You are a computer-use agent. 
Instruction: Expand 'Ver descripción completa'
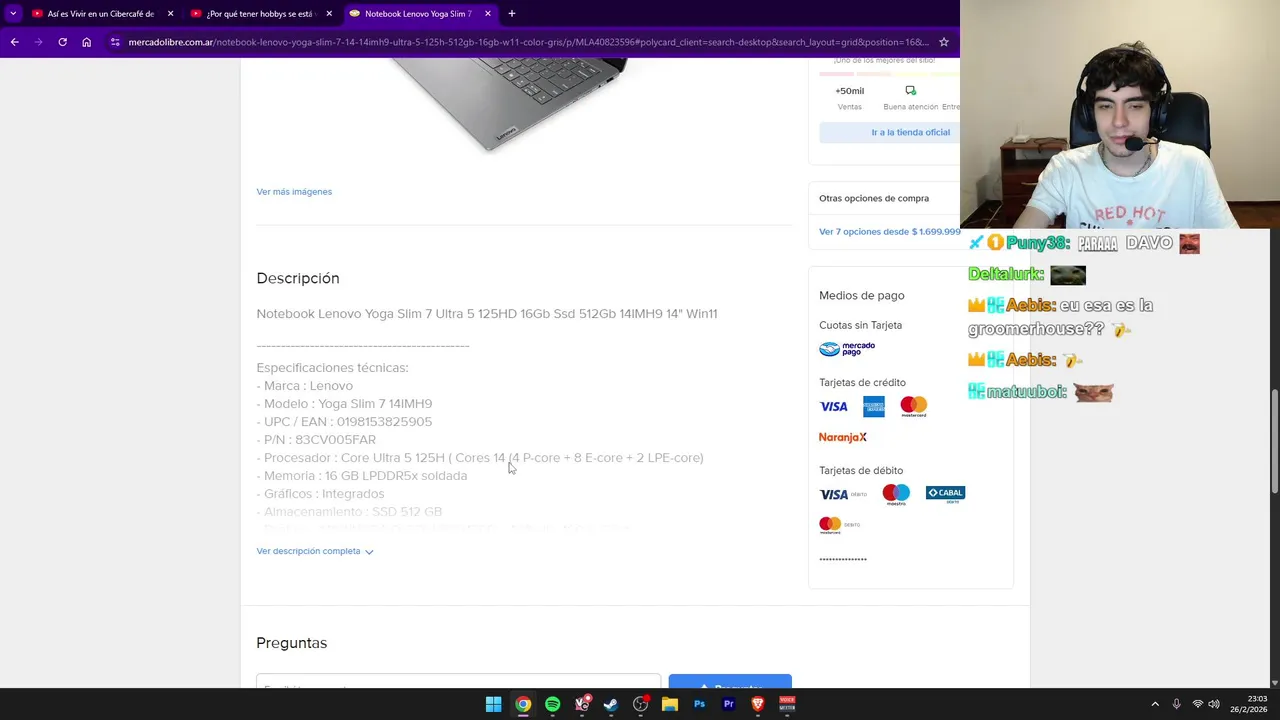tap(314, 551)
